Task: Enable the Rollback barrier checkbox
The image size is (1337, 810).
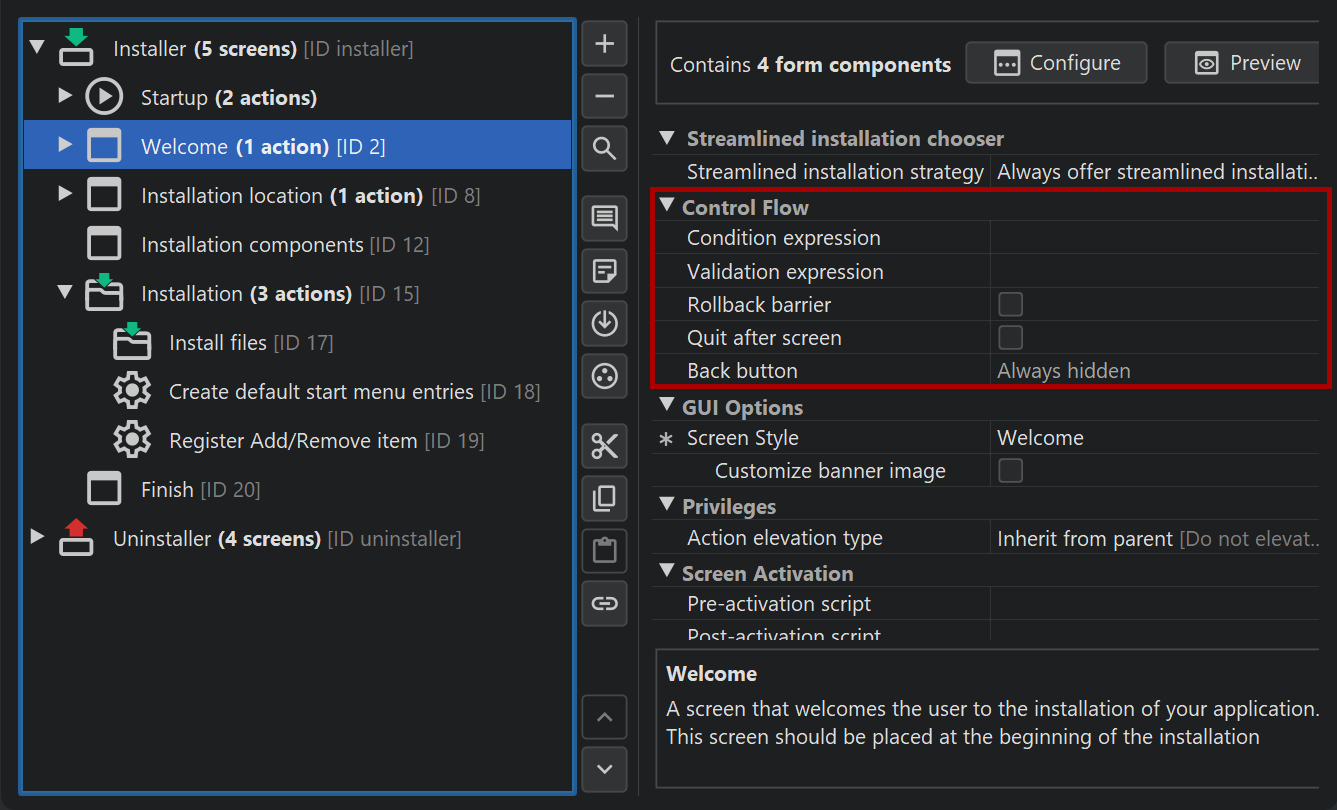Action: point(1010,304)
